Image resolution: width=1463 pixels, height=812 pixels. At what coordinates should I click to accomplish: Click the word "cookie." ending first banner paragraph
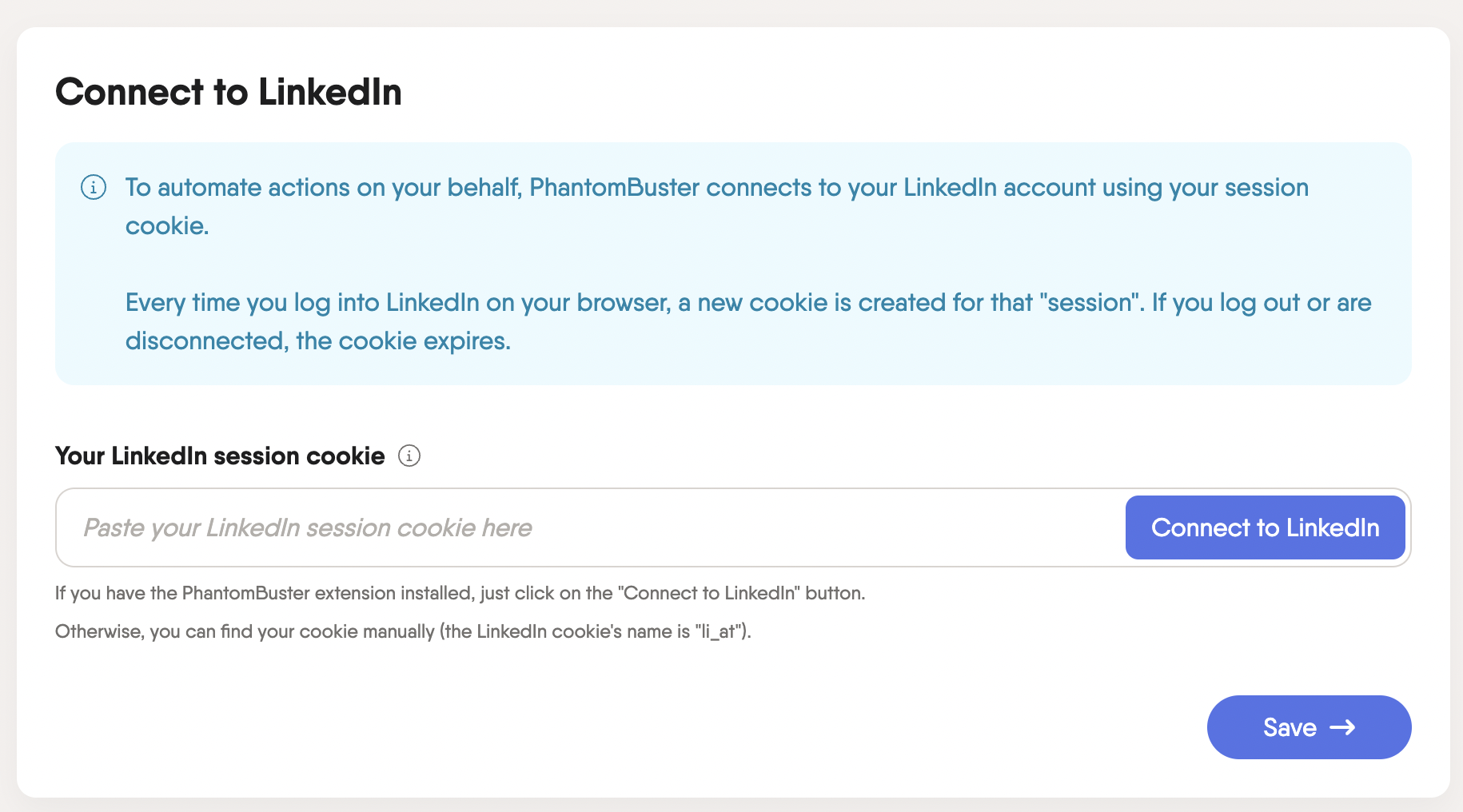[x=167, y=226]
